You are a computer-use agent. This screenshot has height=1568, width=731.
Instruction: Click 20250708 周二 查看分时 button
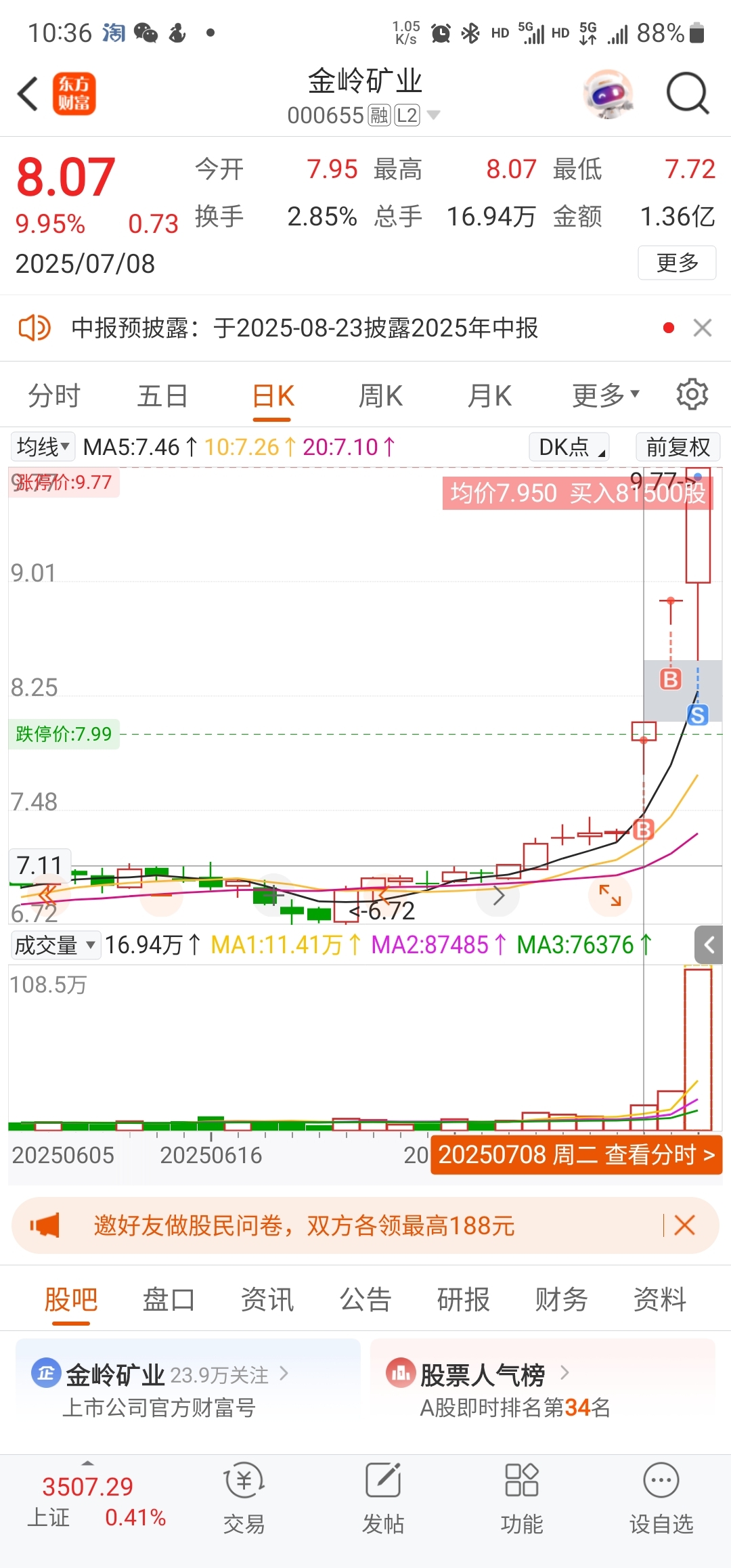click(576, 1155)
